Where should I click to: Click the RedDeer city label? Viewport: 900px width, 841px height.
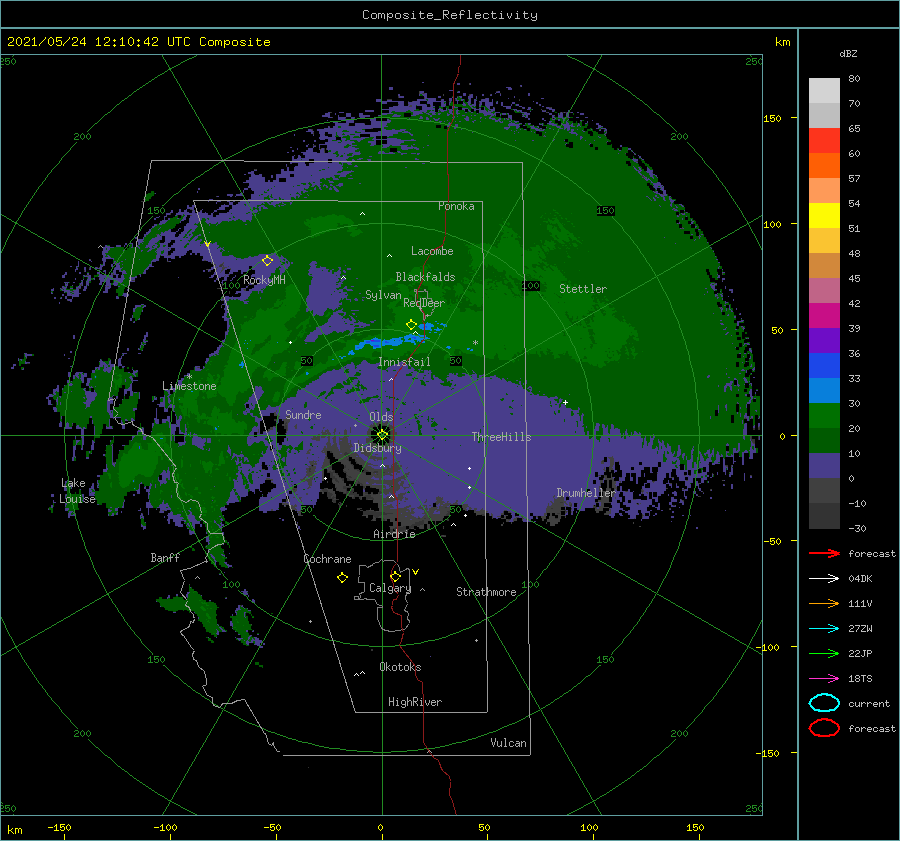[424, 303]
